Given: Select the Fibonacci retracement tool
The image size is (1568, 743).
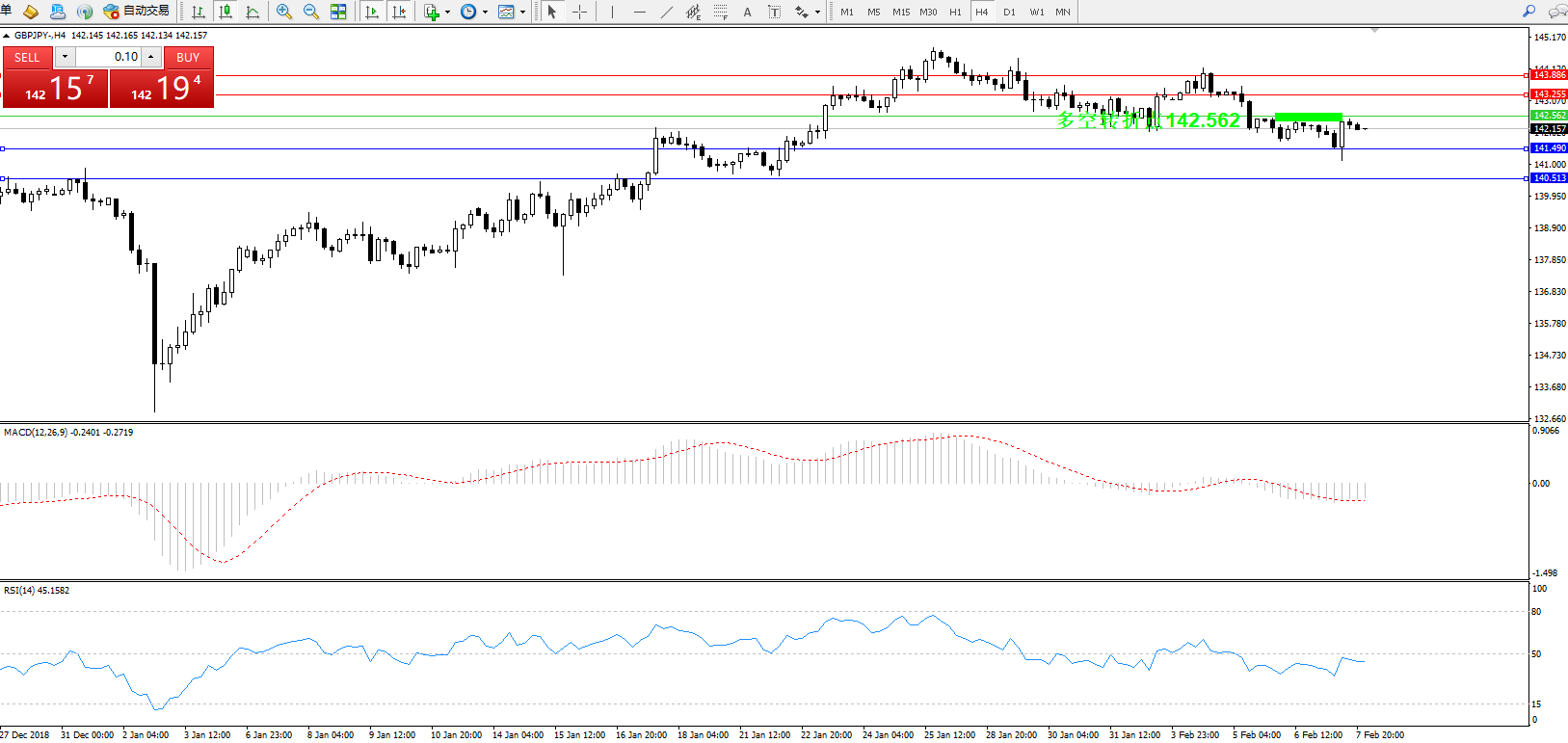Looking at the screenshot, I should pos(721,12).
